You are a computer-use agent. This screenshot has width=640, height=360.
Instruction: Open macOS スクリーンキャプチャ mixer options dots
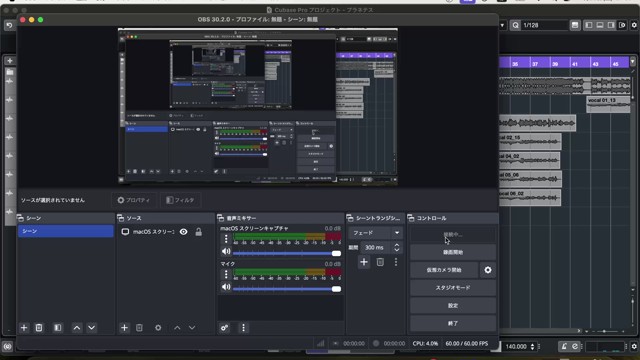(x=226, y=238)
